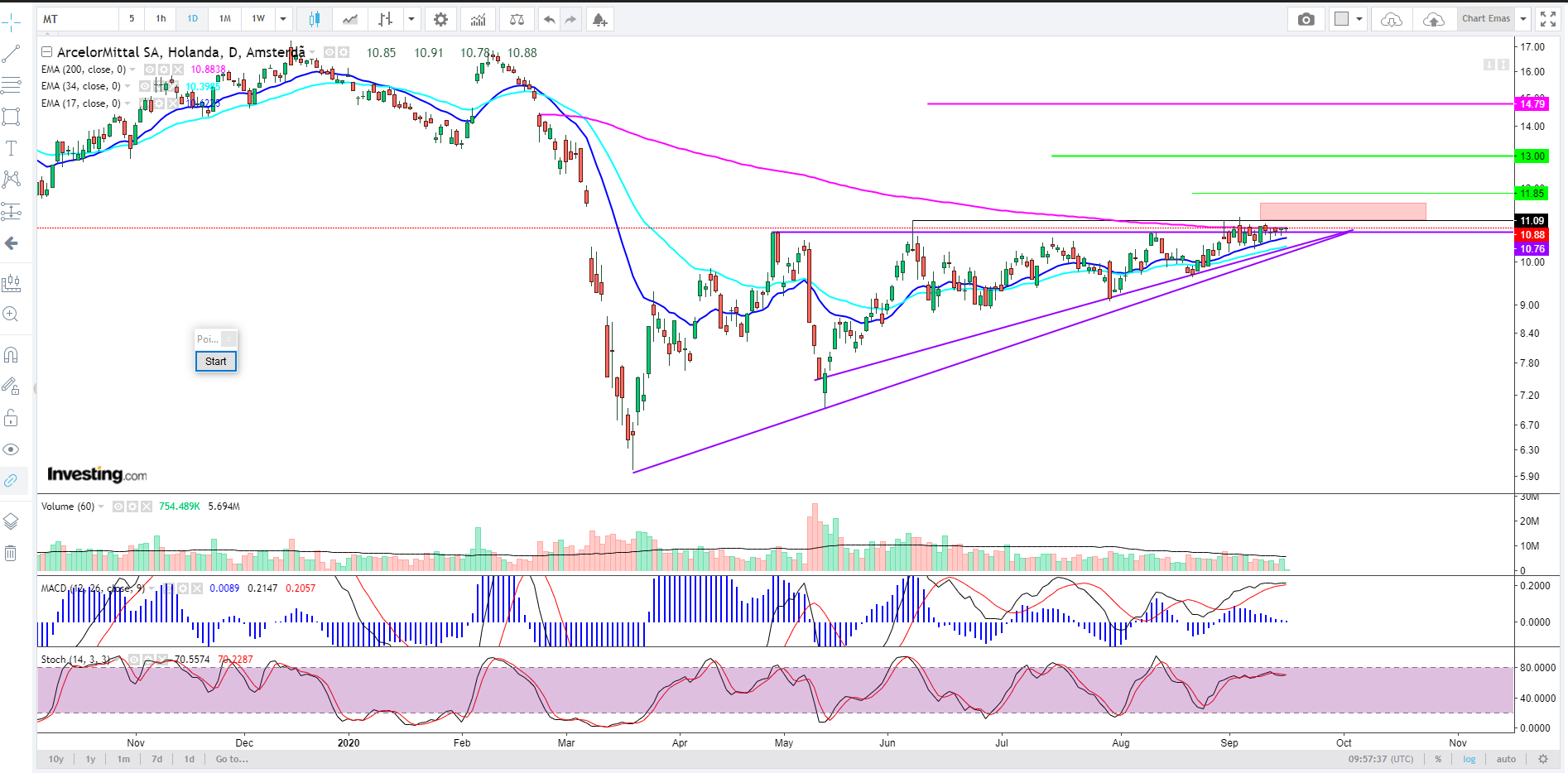Open the horizontal lines and pitchfork tool
This screenshot has width=1568, height=773.
[12, 85]
